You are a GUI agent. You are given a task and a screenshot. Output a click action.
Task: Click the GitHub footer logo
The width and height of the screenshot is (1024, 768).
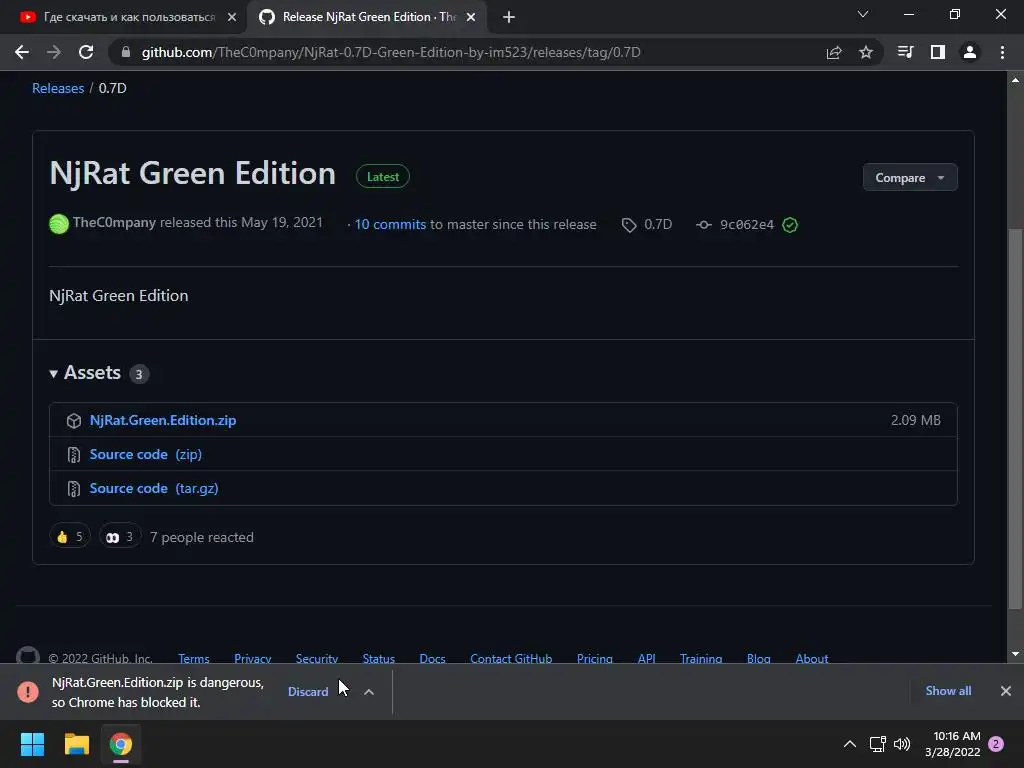pos(28,655)
